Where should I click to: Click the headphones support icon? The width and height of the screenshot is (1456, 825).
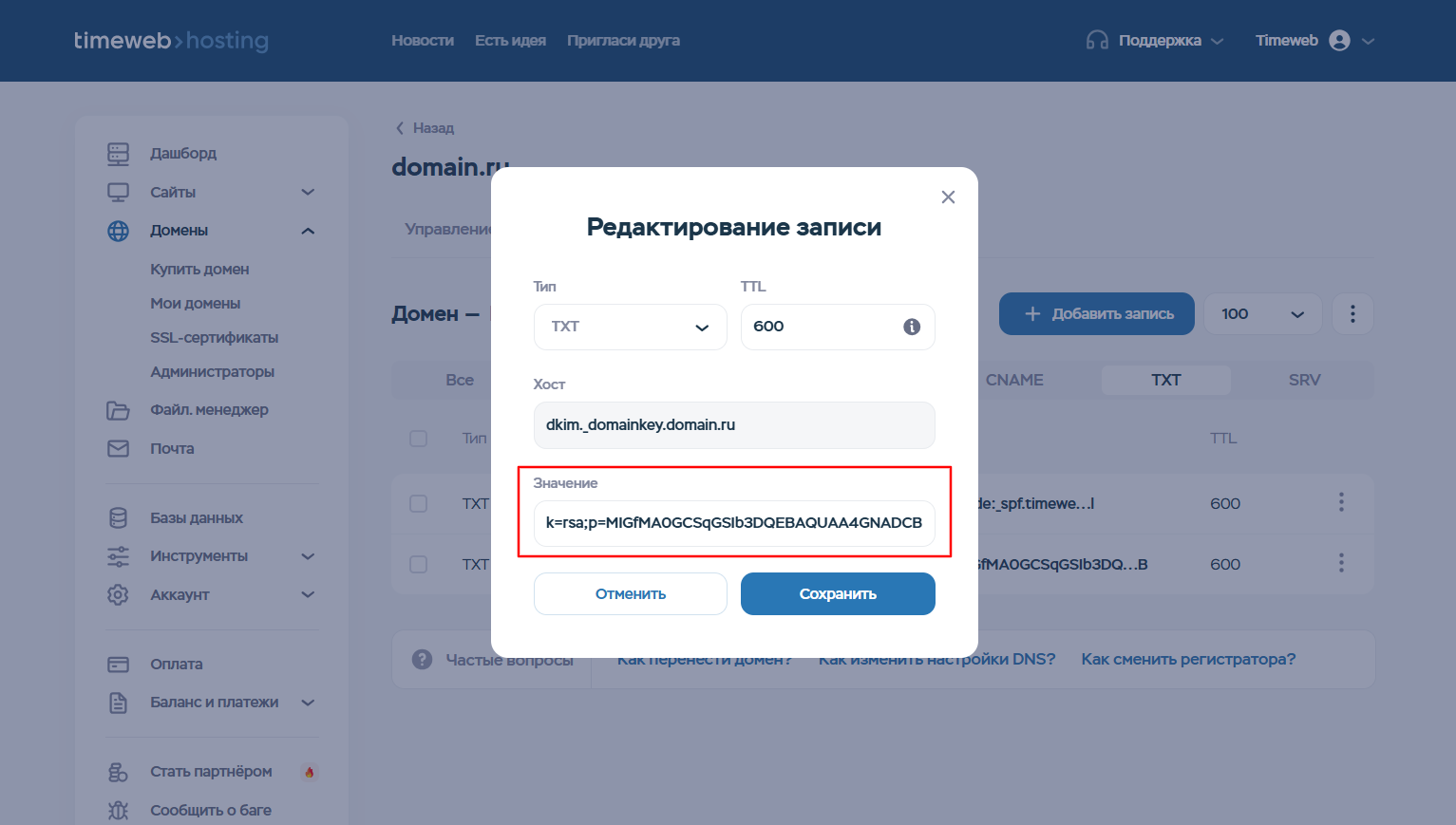1097,41
